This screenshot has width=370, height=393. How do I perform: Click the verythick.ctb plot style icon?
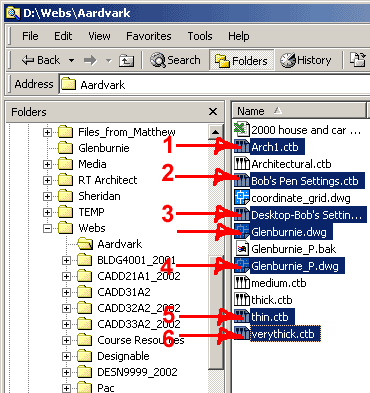tap(242, 334)
